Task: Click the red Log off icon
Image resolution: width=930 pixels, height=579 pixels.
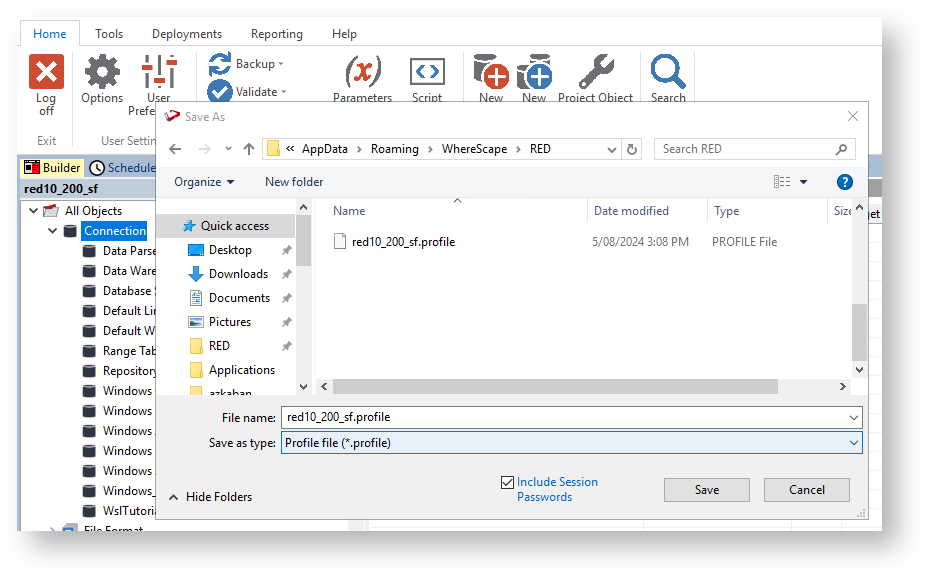Action: [x=46, y=72]
